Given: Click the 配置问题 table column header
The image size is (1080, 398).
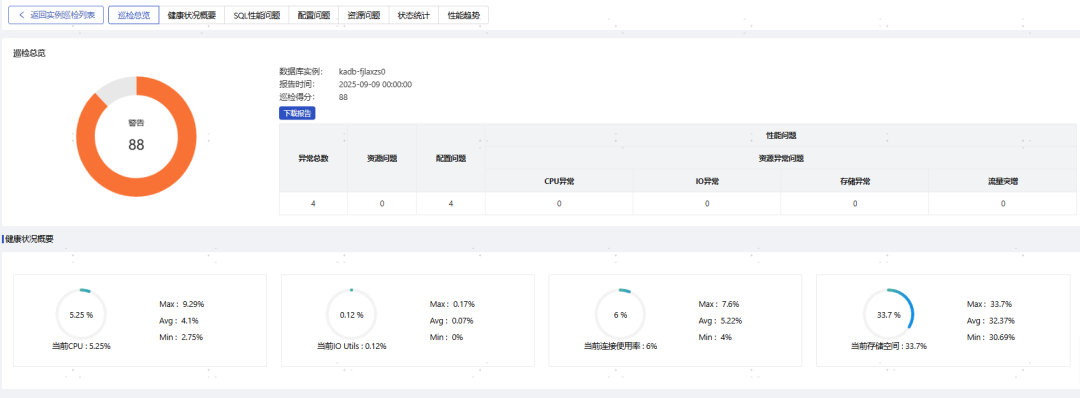Looking at the screenshot, I should pos(451,158).
